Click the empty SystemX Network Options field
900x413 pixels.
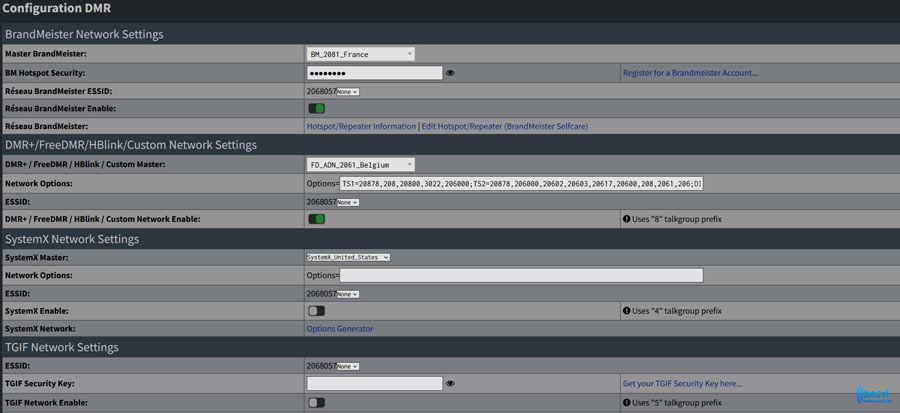pos(521,275)
